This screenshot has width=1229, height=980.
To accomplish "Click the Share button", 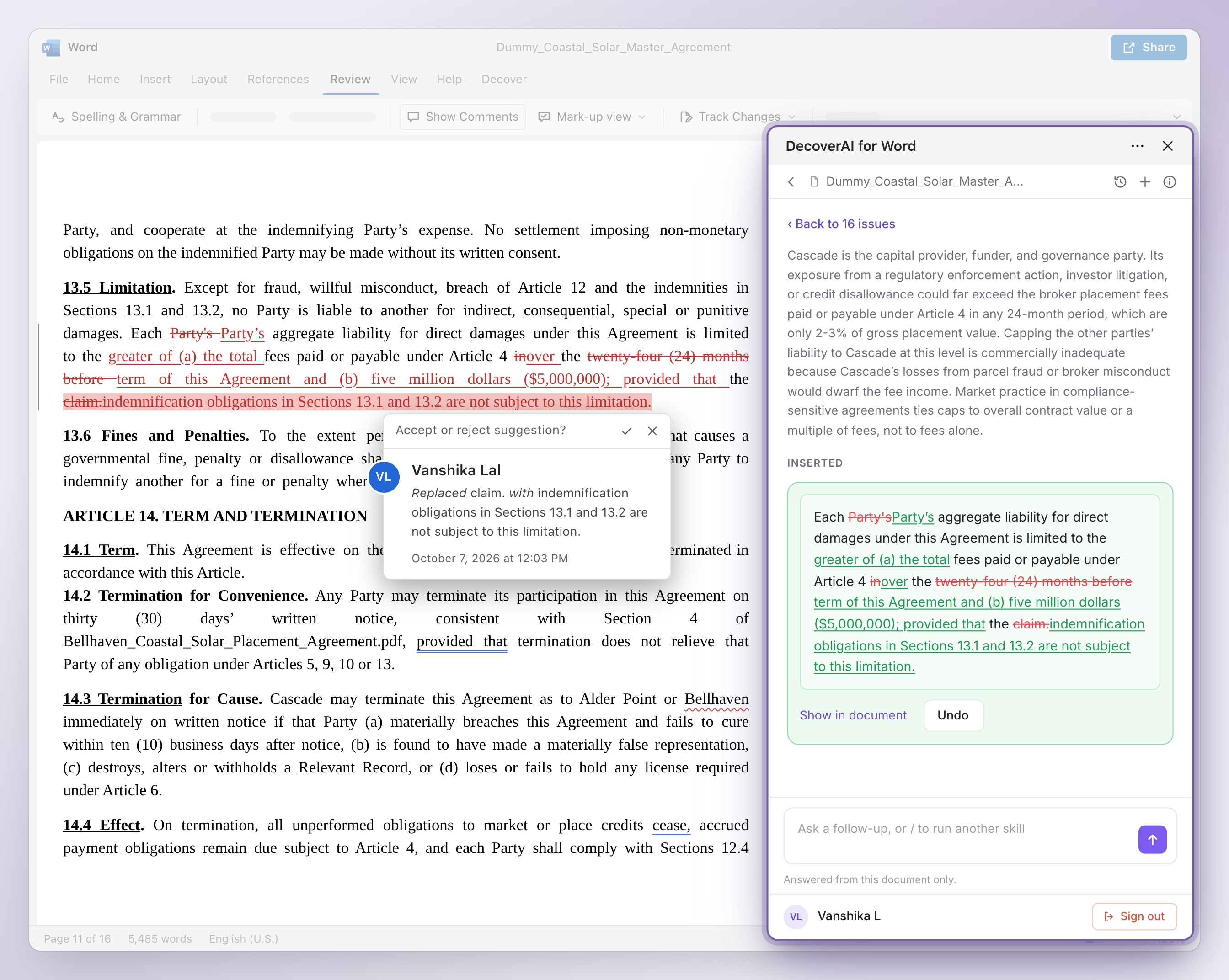I will coord(1148,47).
